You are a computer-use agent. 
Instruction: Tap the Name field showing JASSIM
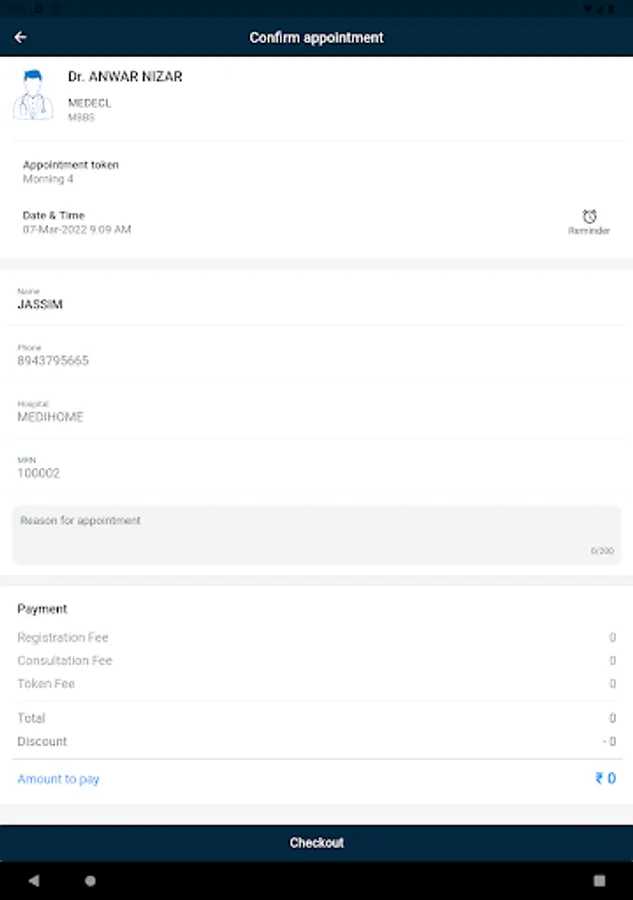(x=40, y=304)
